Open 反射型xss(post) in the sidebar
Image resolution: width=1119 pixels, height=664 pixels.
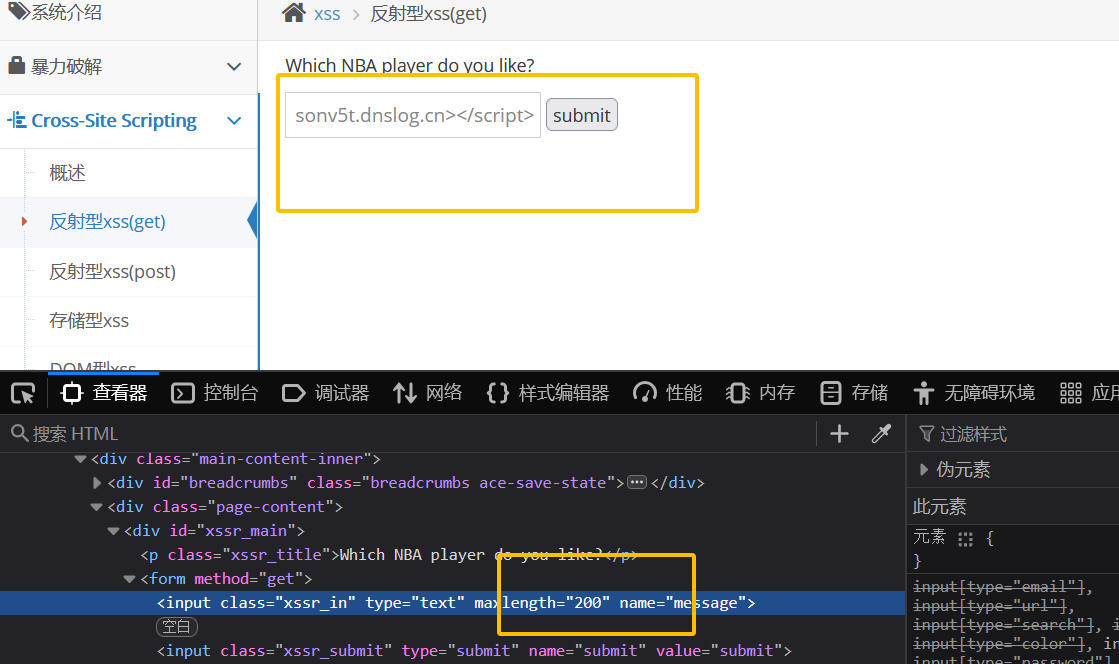click(x=112, y=272)
